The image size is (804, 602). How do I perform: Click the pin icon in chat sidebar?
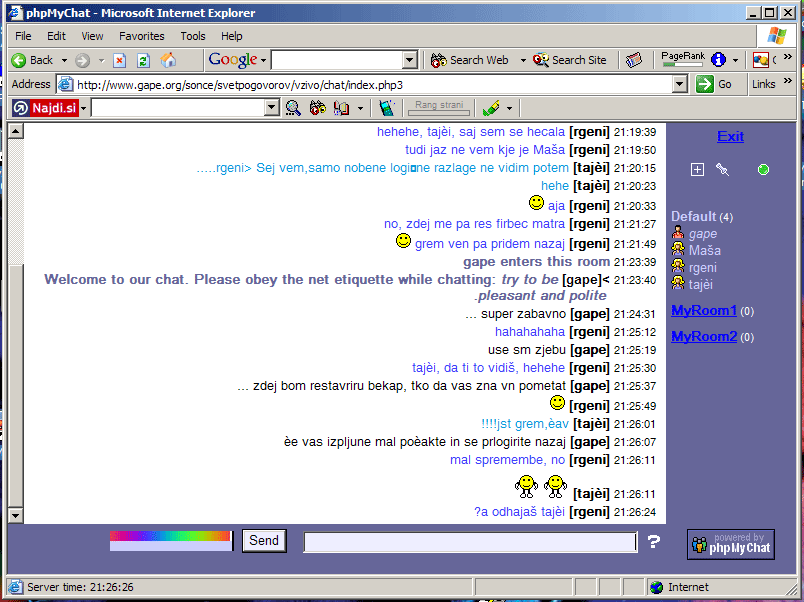click(722, 169)
